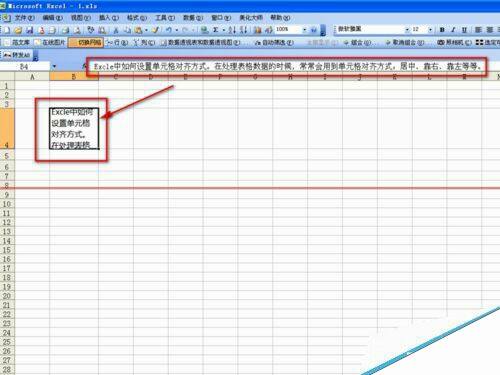Screen dimensions: 500x375
Task: Open the 格式 (Format) menu
Action: click(137, 17)
